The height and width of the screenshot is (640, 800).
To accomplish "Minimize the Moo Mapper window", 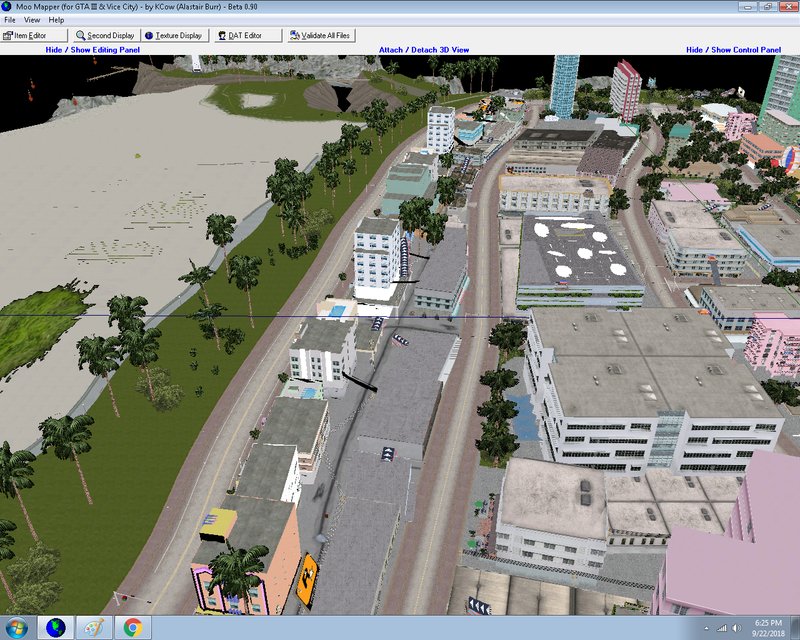I will (747, 7).
